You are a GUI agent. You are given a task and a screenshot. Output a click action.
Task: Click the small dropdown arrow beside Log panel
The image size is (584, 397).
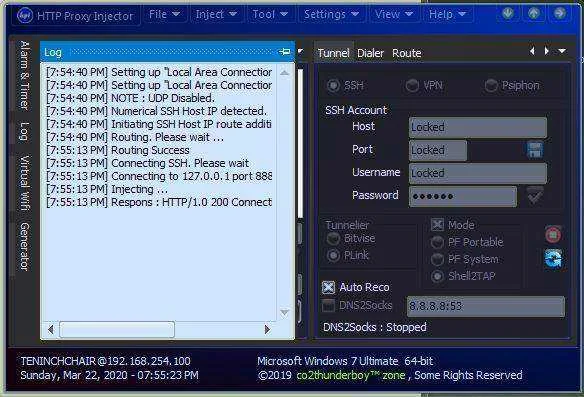[x=300, y=51]
